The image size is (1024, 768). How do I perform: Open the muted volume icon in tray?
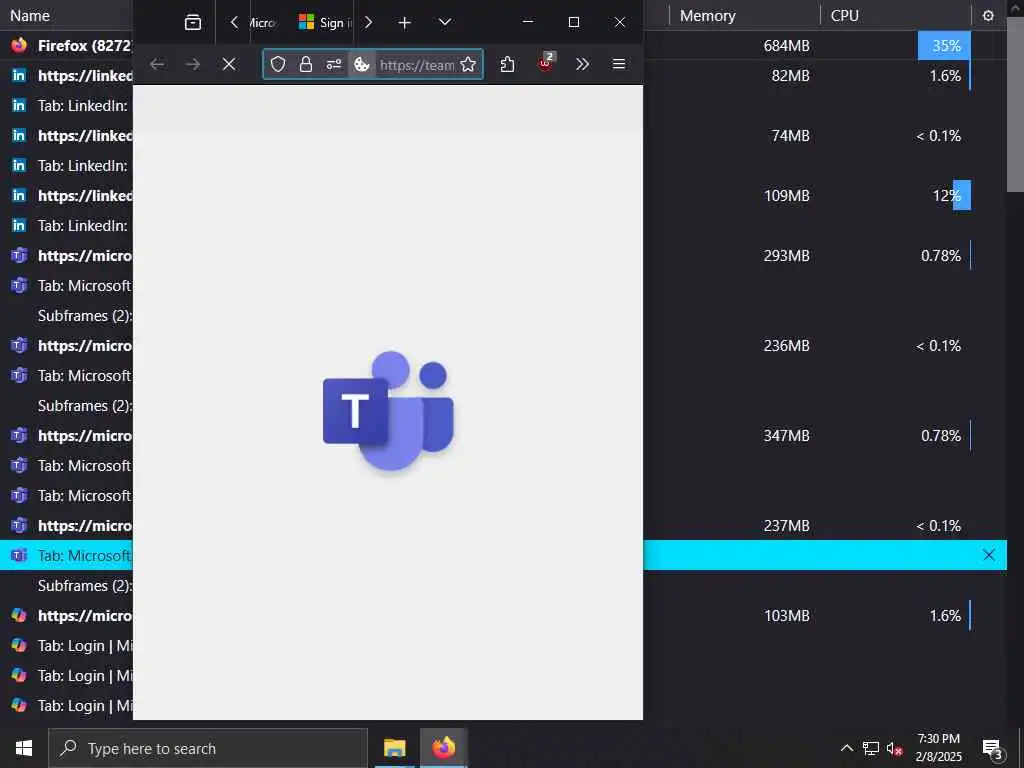coord(895,749)
